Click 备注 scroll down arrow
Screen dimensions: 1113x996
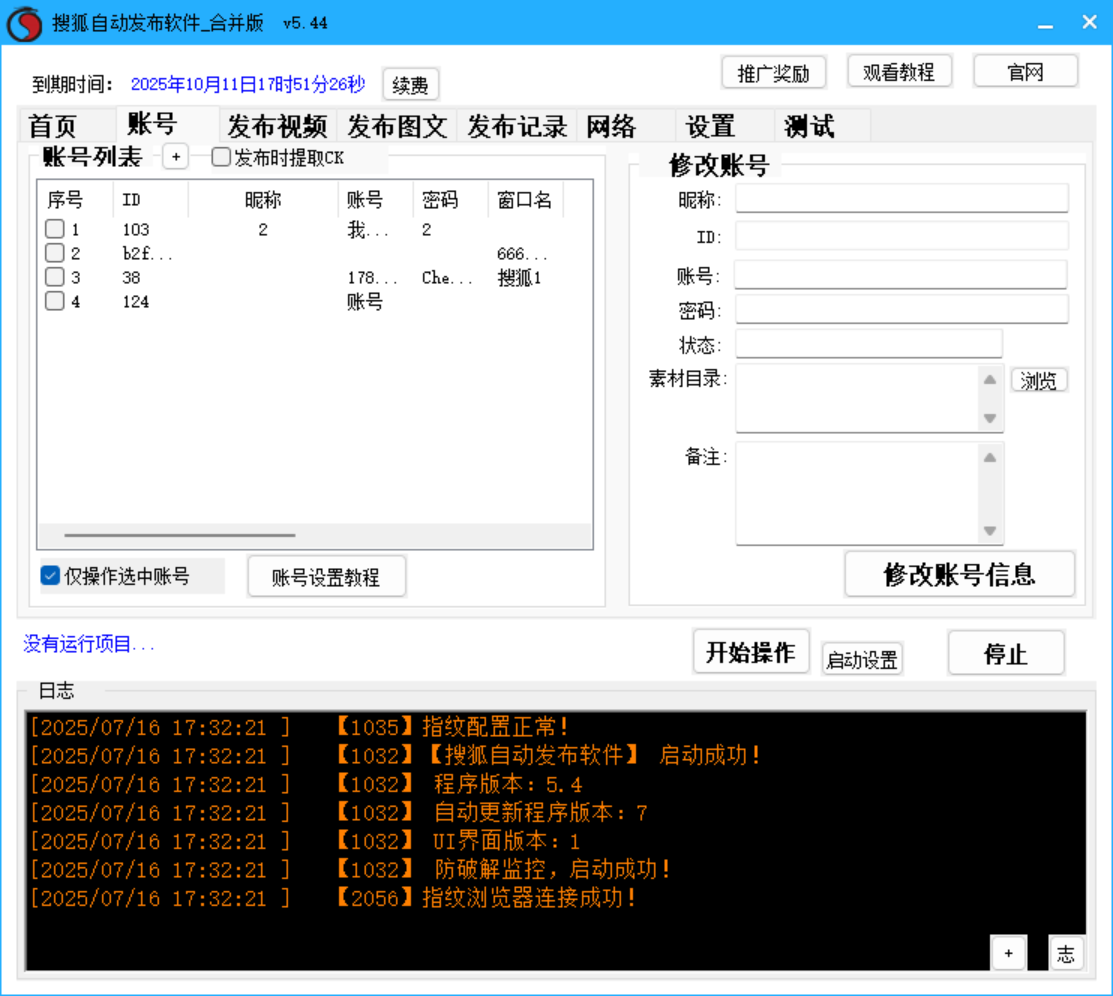point(990,530)
